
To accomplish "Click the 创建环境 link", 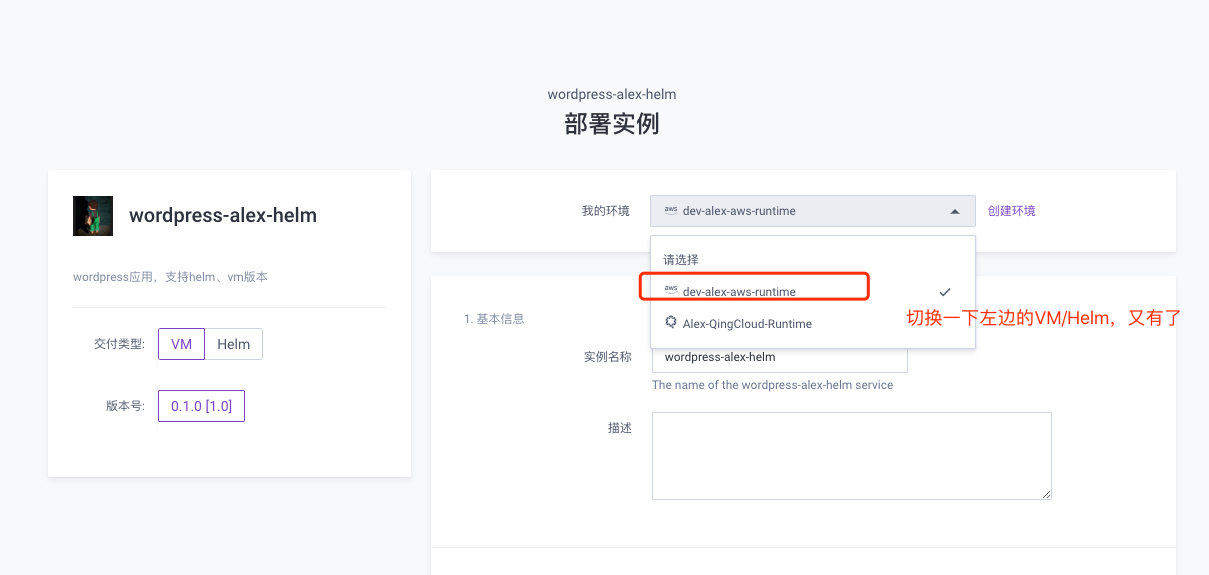I will coord(1012,211).
